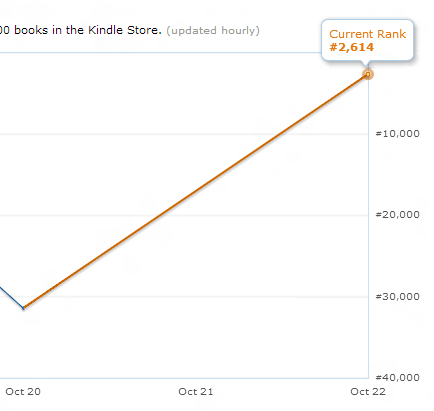
Task: Click the #30,000 rank axis label
Action: [397, 296]
